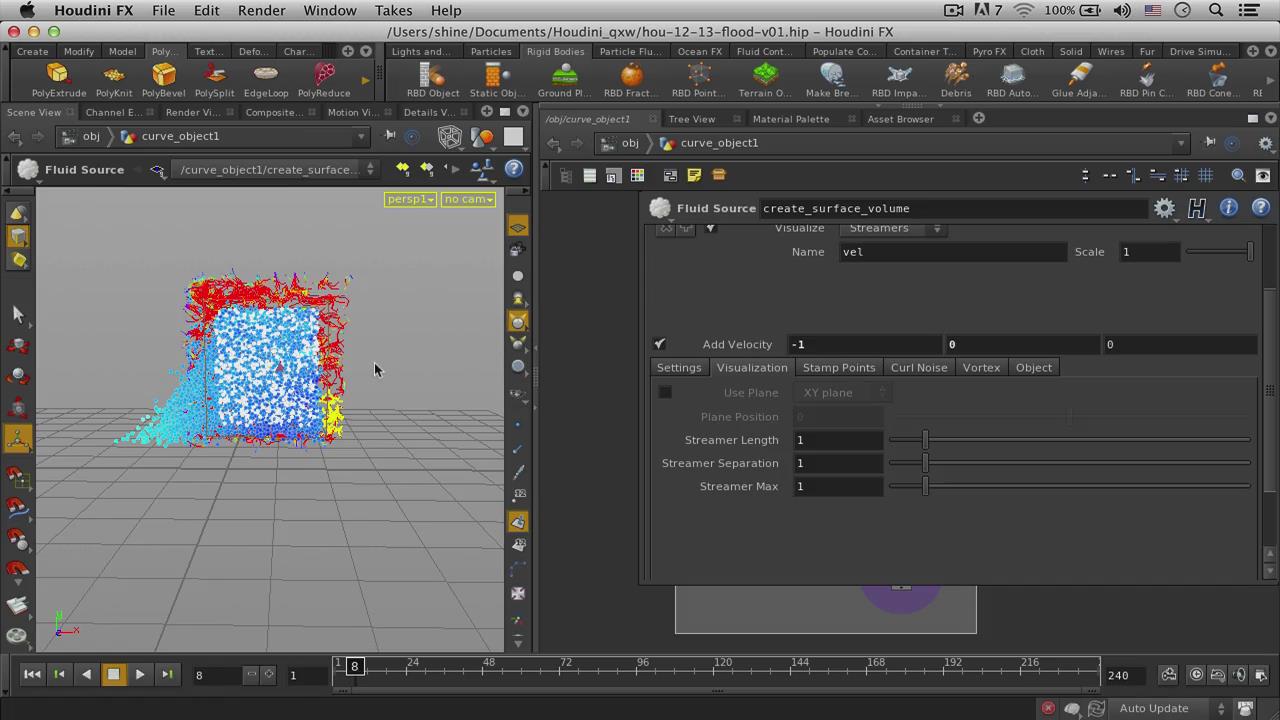Open the Takes menu
Viewport: 1280px width, 720px height.
(x=393, y=10)
